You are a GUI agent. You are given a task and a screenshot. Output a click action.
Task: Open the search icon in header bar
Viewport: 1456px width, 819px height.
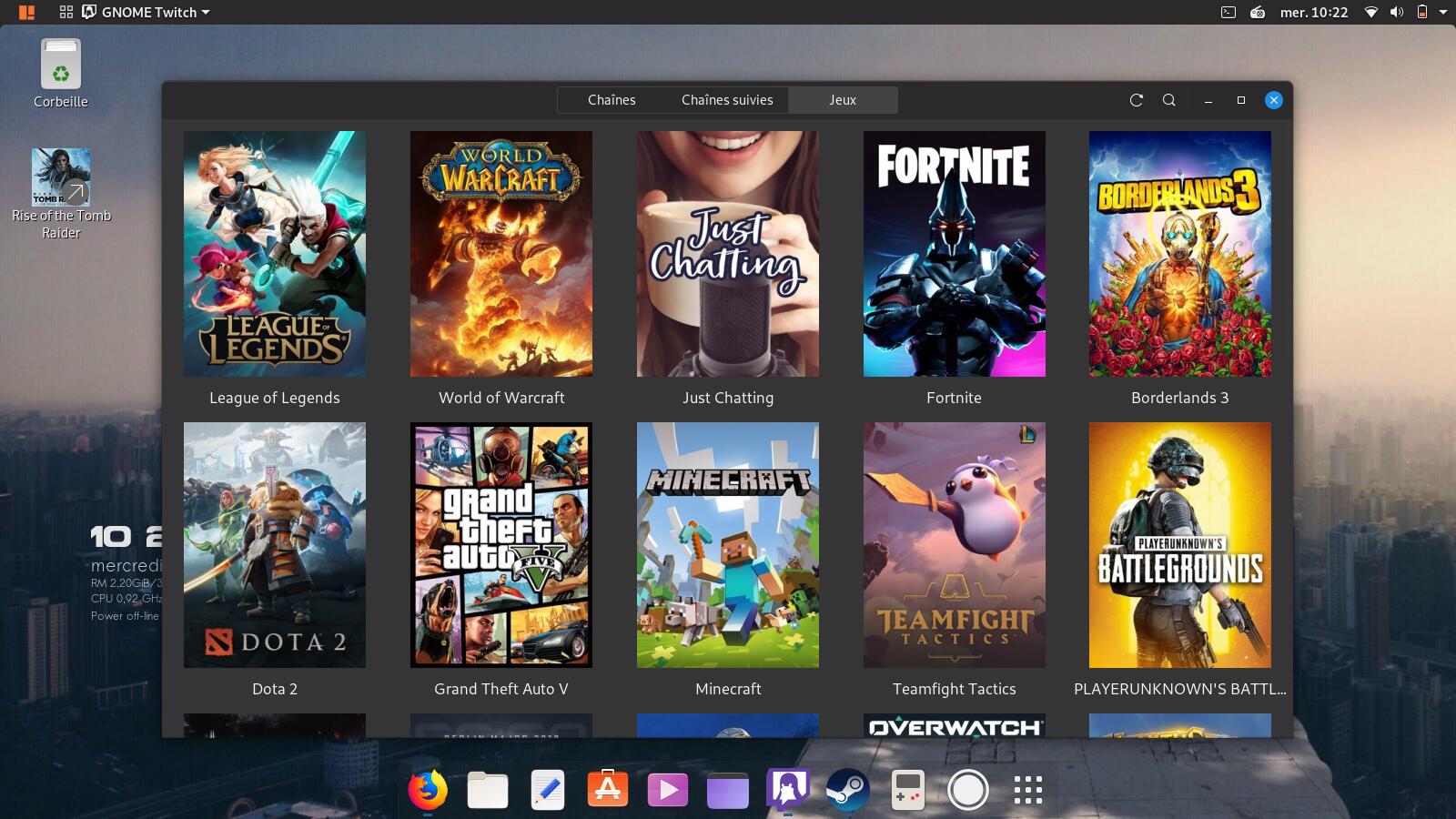tap(1169, 100)
